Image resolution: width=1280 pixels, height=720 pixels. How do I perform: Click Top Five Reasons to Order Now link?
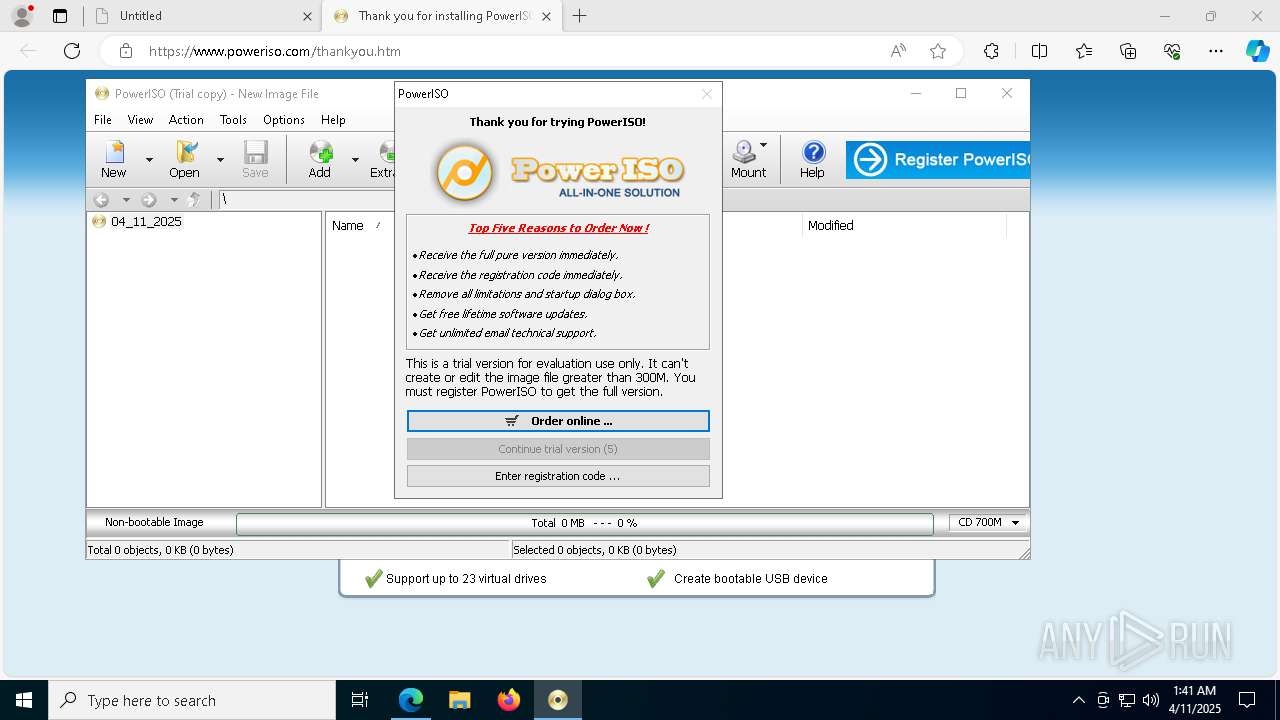(x=558, y=228)
